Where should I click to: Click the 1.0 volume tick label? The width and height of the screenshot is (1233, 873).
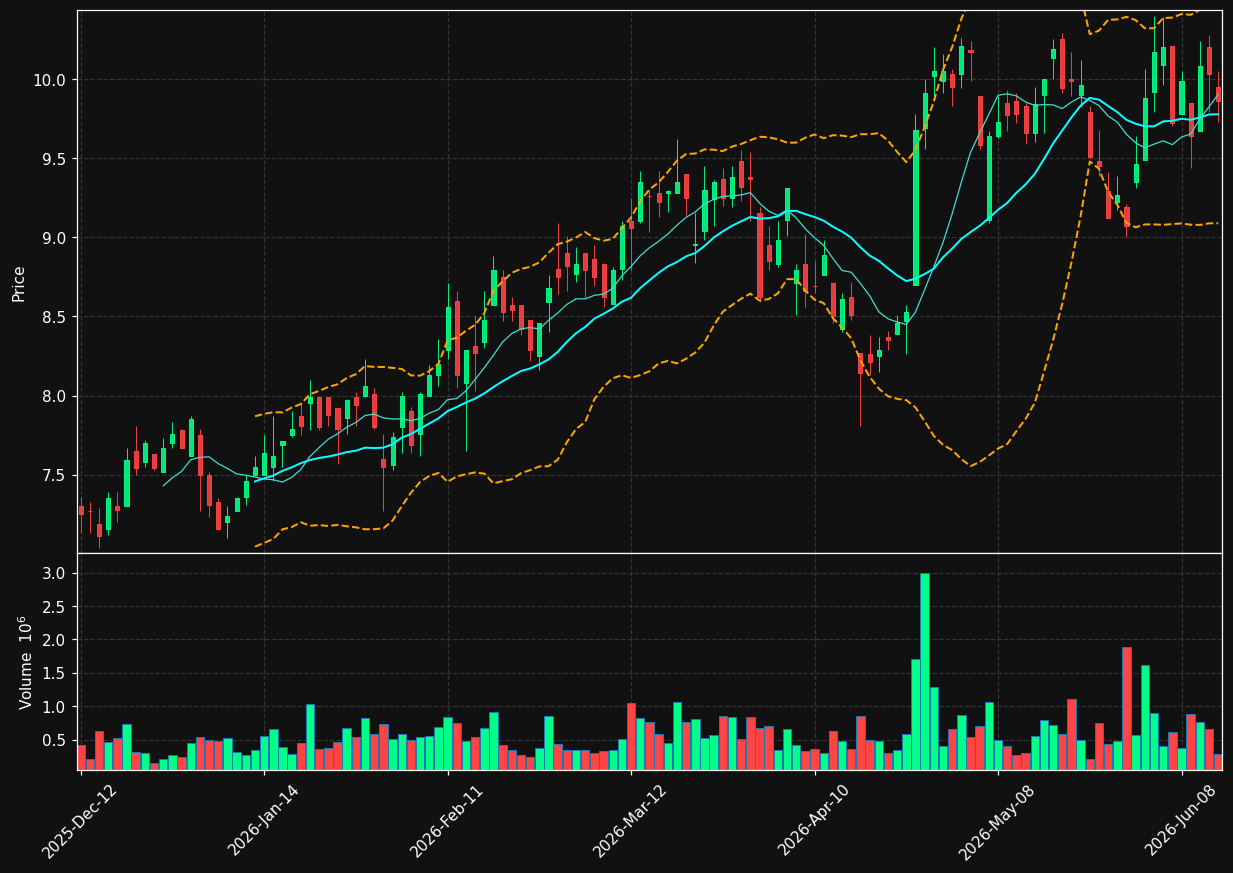pyautogui.click(x=53, y=707)
